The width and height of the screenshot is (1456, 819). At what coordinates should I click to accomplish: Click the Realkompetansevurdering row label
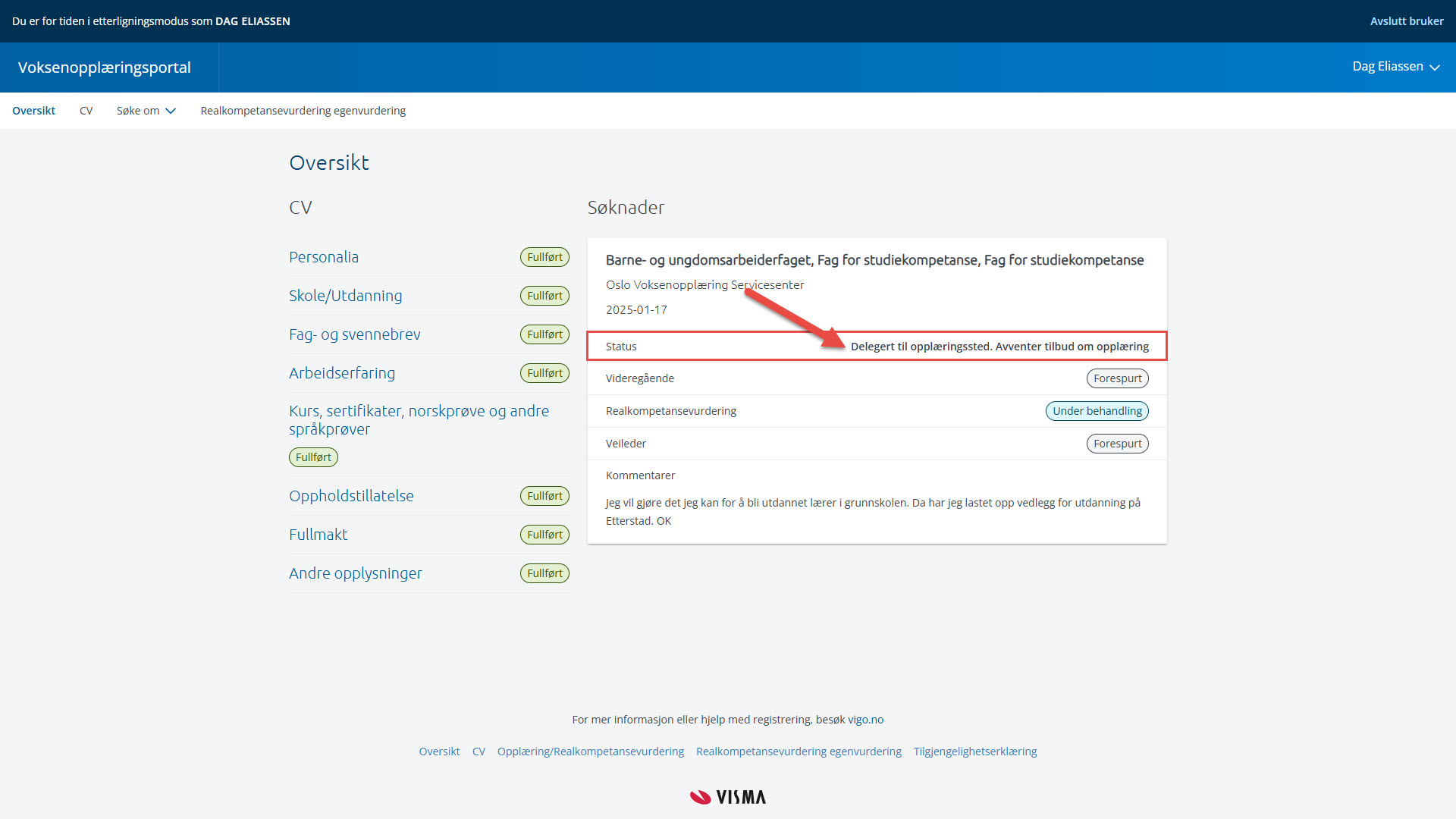click(x=670, y=411)
